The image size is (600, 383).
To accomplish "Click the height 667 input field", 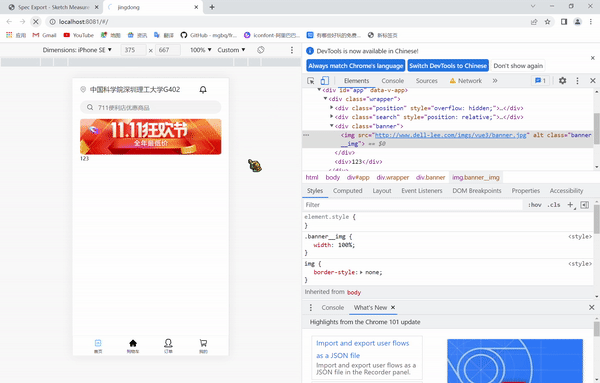I will (x=168, y=50).
